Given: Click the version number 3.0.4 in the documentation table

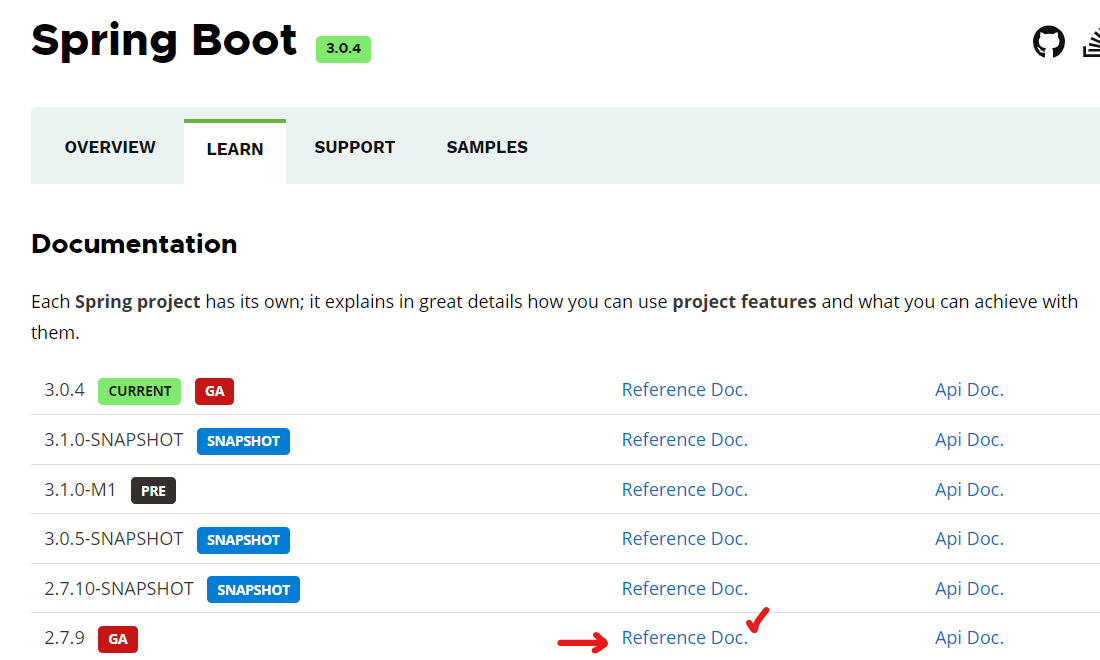Looking at the screenshot, I should 65,390.
